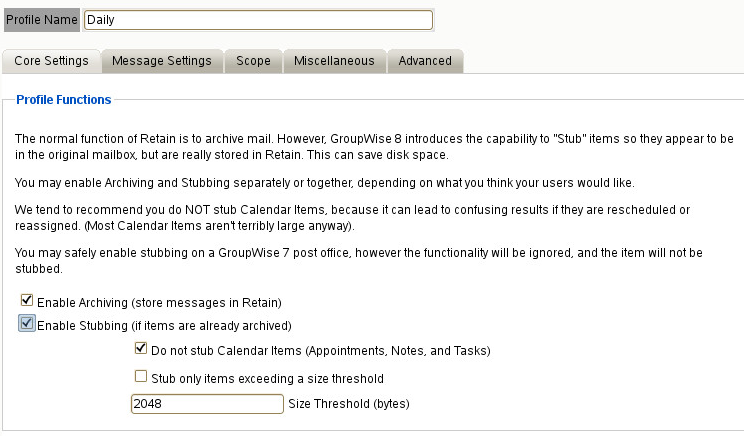The height and width of the screenshot is (436, 744).
Task: Click the Profile Name text field
Action: point(258,19)
